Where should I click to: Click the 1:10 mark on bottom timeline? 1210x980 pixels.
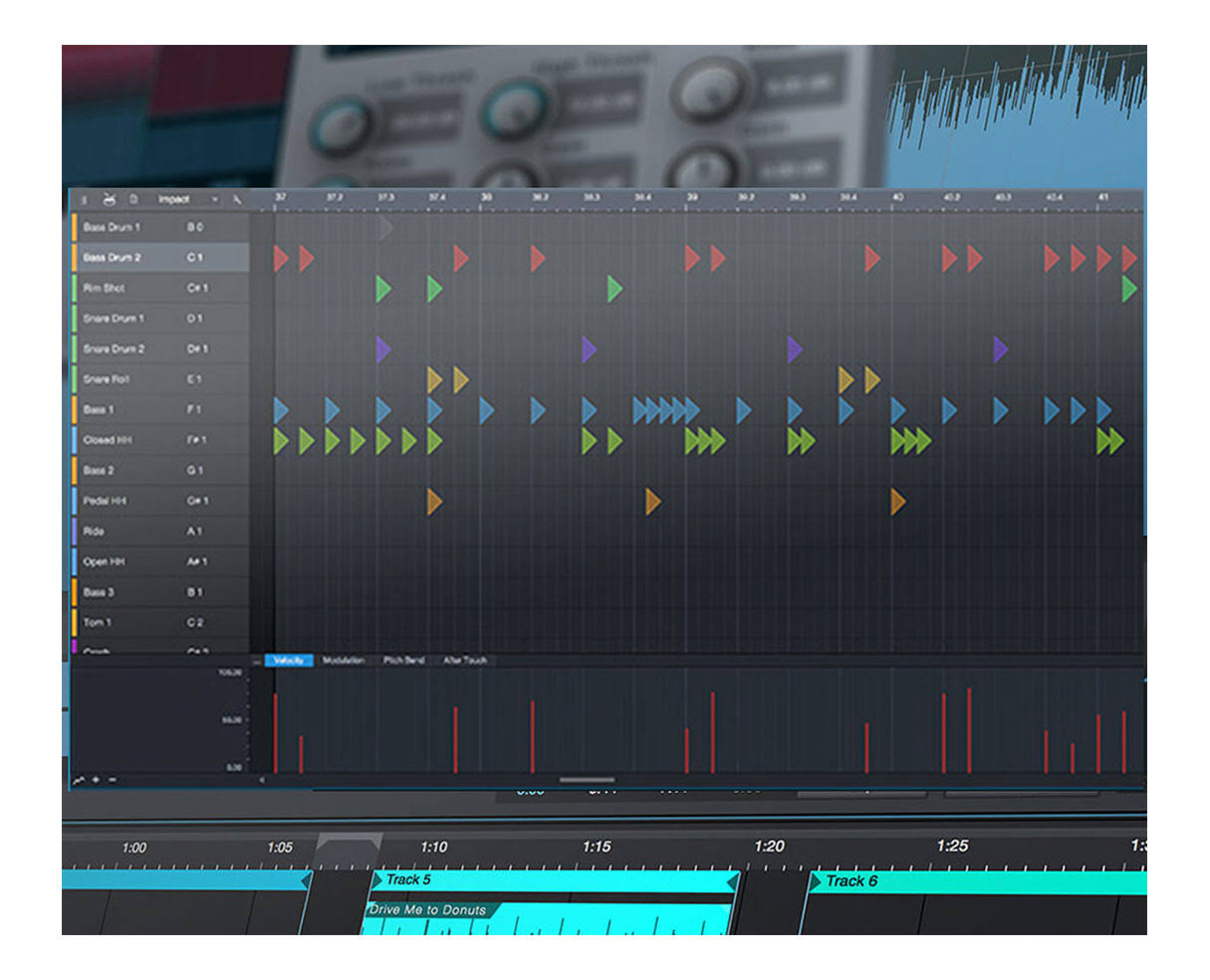pos(433,847)
